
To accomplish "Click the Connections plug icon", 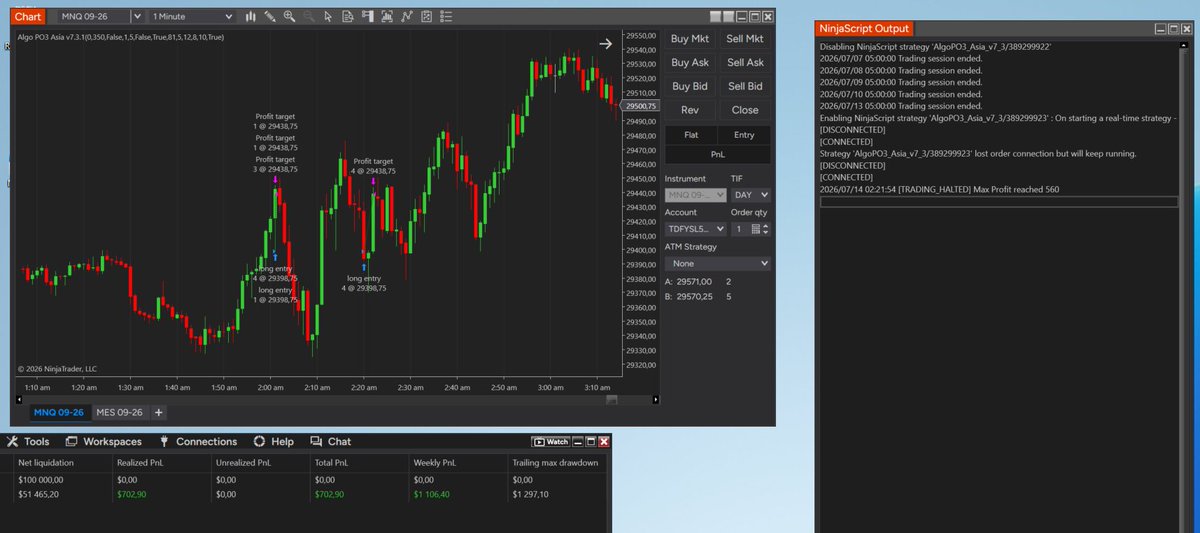I will tap(164, 441).
